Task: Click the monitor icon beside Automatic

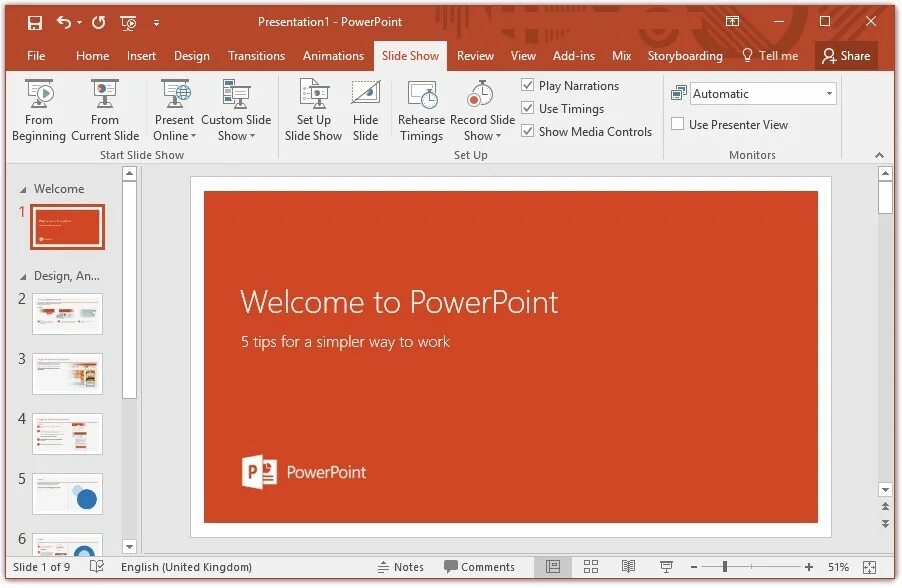Action: 679,93
